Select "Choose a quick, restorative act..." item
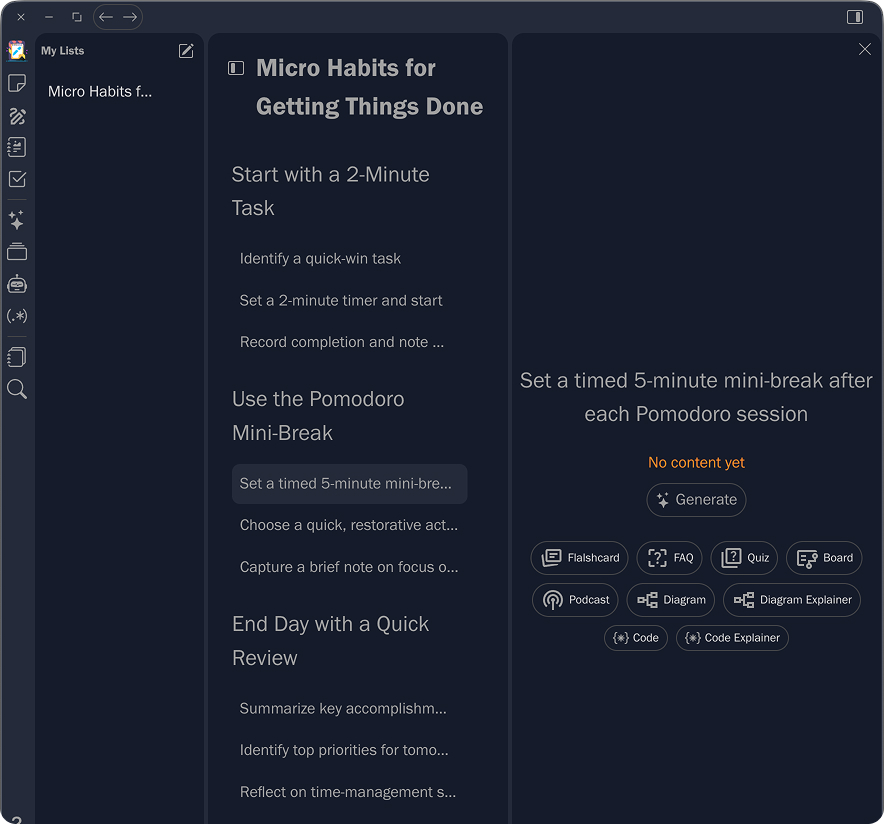 tap(349, 525)
